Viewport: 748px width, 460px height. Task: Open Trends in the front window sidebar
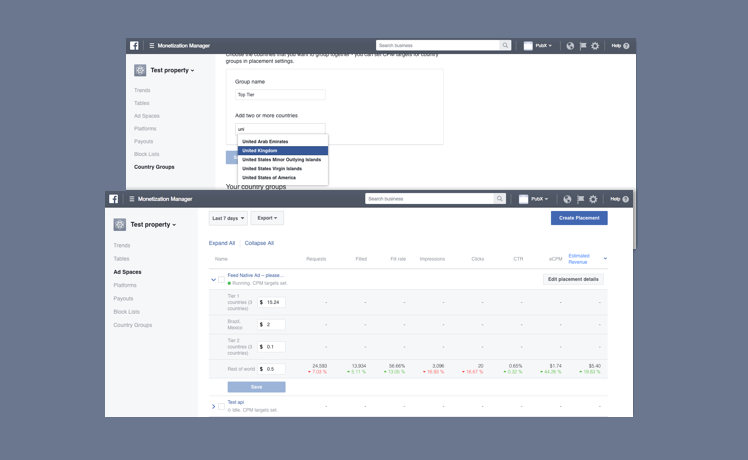pos(122,245)
